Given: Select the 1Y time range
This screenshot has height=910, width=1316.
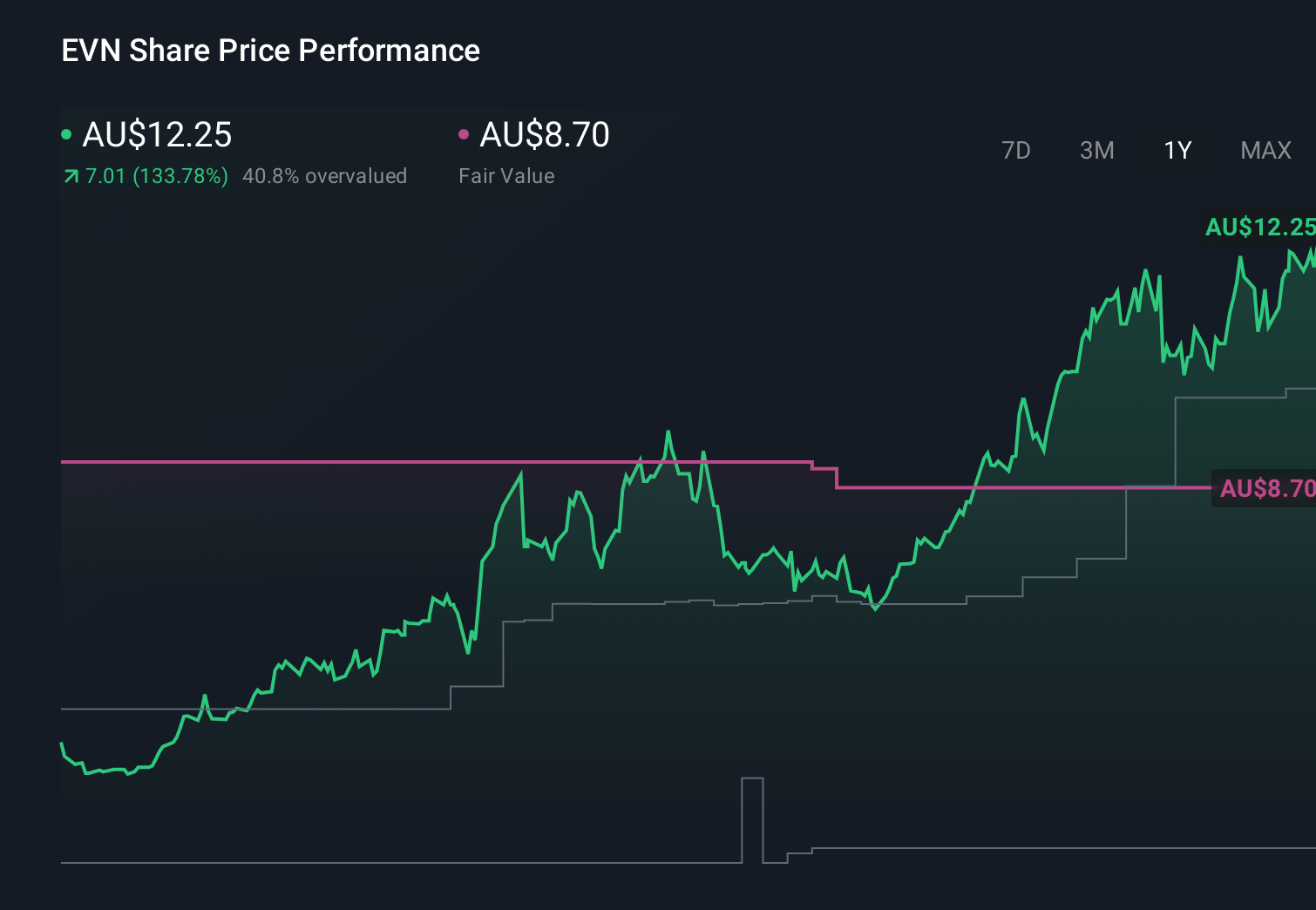Looking at the screenshot, I should click(1176, 150).
